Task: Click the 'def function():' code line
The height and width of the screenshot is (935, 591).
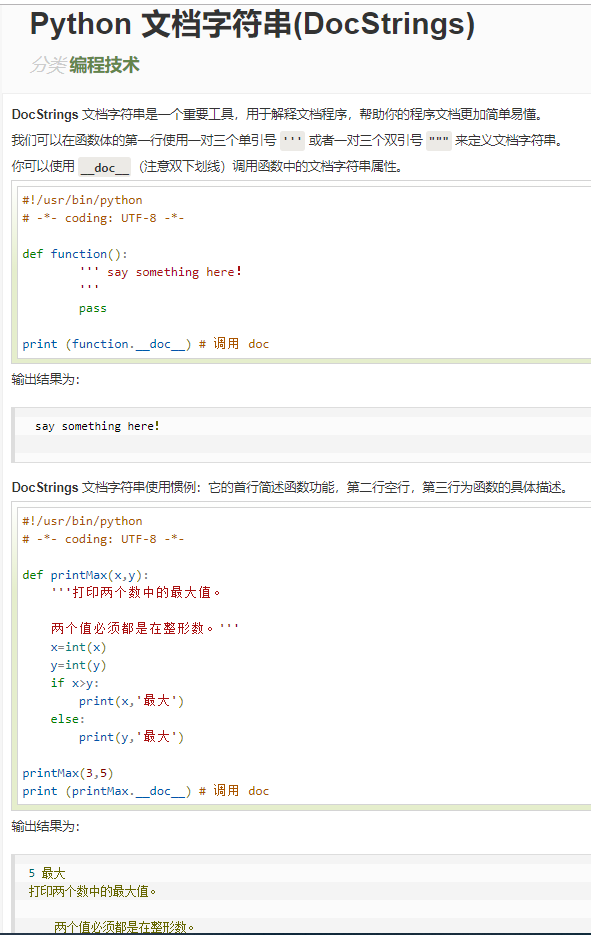Action: 75,254
